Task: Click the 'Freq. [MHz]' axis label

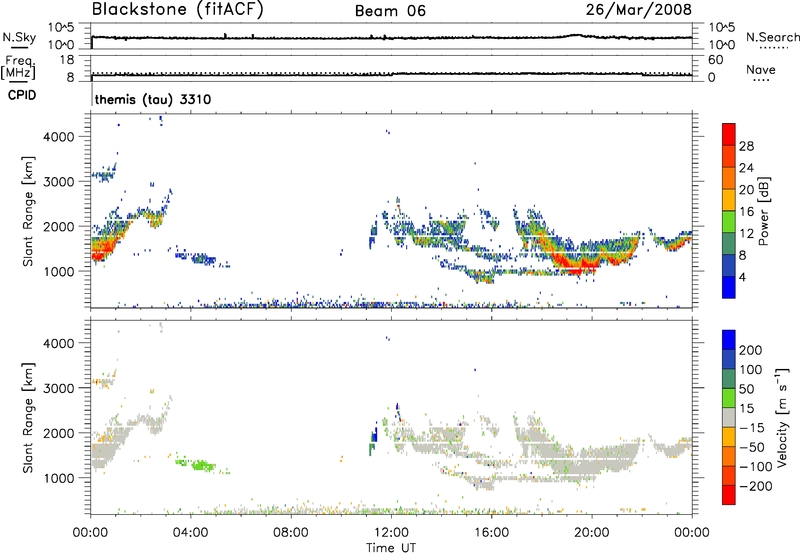Action: [18, 68]
